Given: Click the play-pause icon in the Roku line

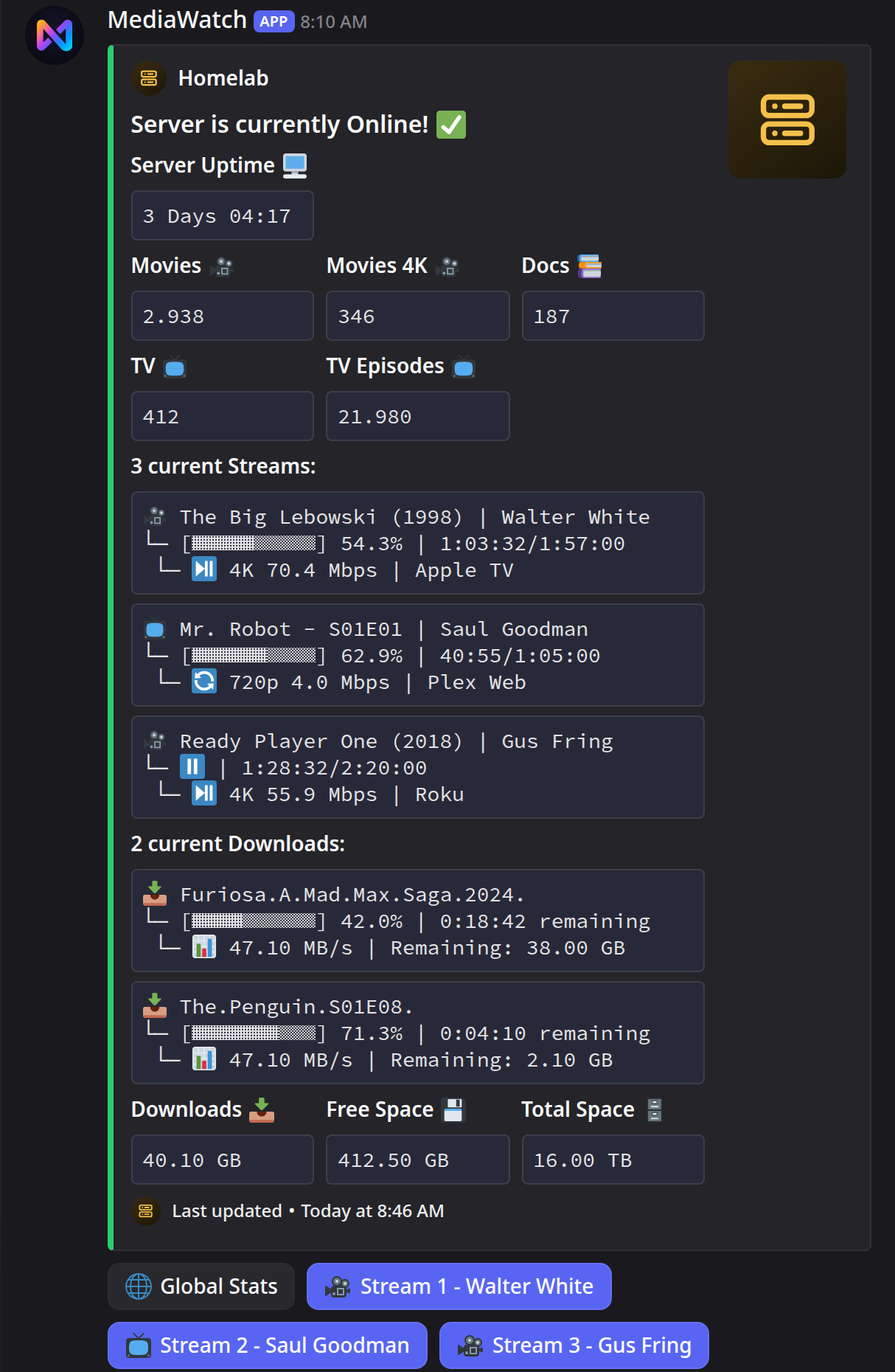Looking at the screenshot, I should [x=204, y=793].
